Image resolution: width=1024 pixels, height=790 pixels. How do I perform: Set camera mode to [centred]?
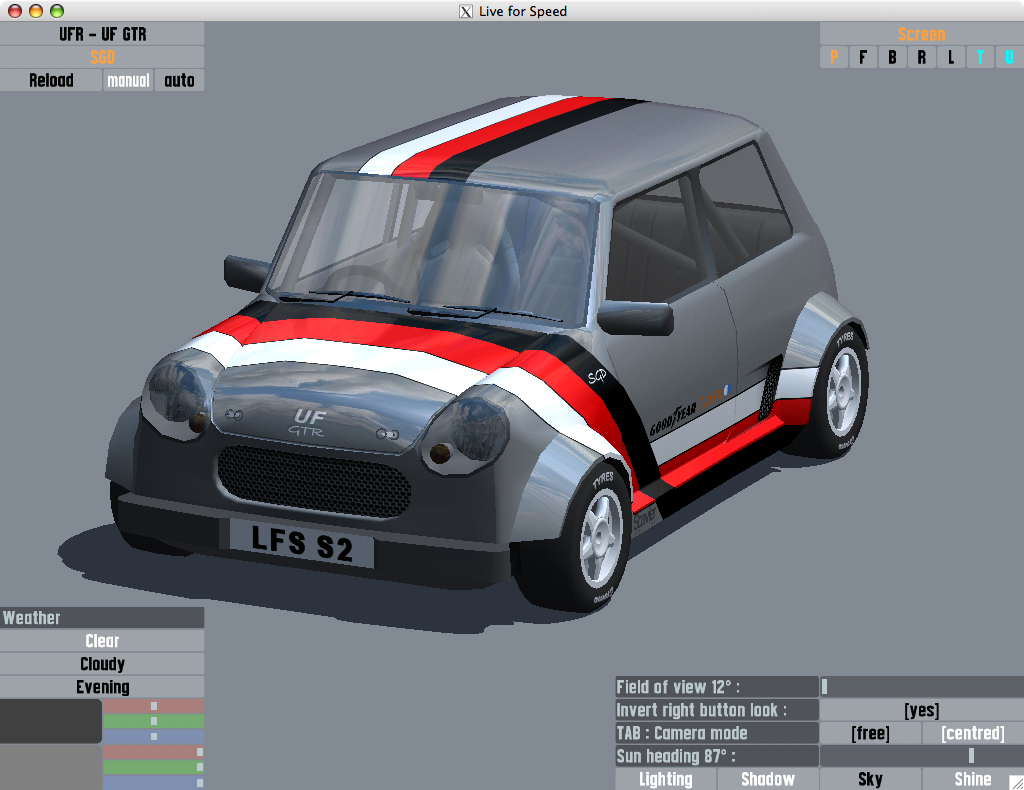tap(973, 733)
